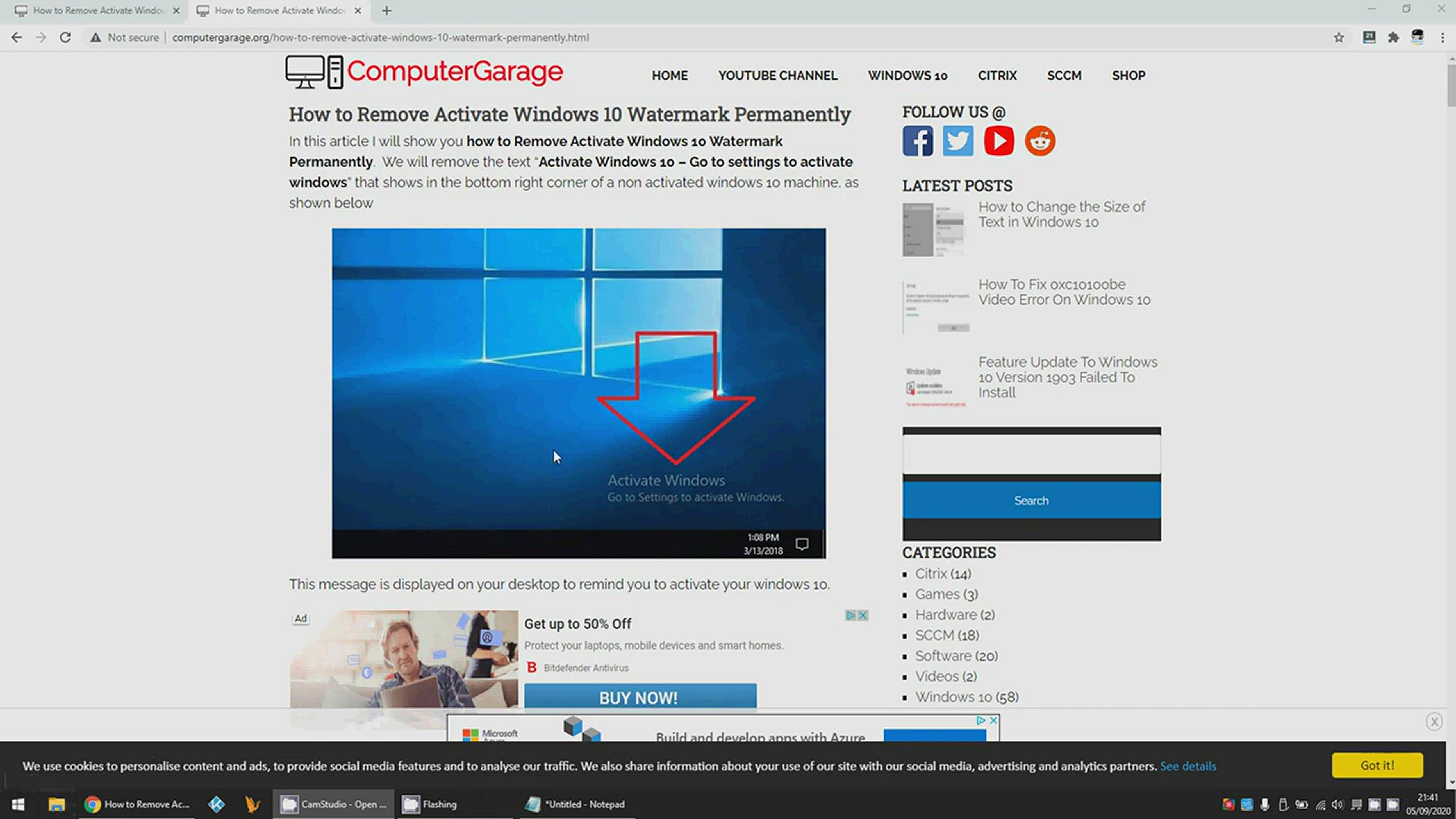Open CITRIX menu item
The image size is (1456, 819).
(x=997, y=76)
